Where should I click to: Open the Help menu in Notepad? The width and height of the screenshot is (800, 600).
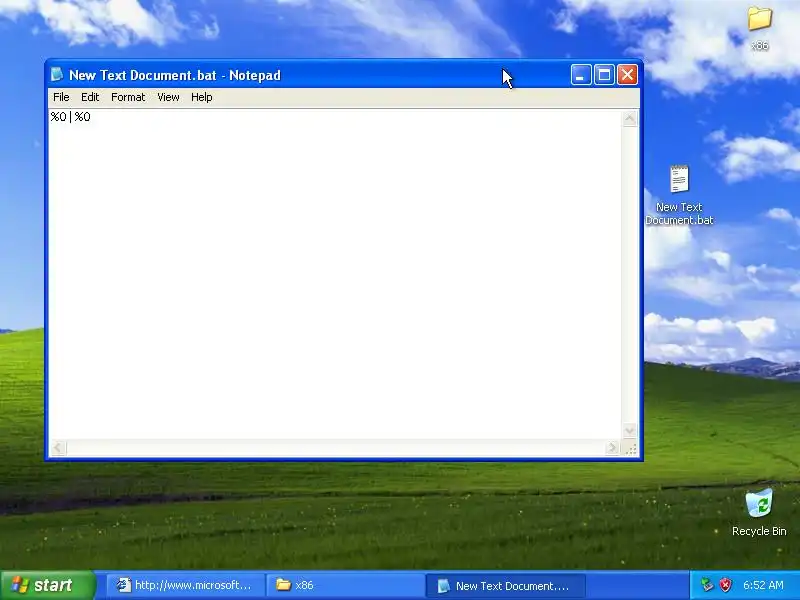click(202, 97)
